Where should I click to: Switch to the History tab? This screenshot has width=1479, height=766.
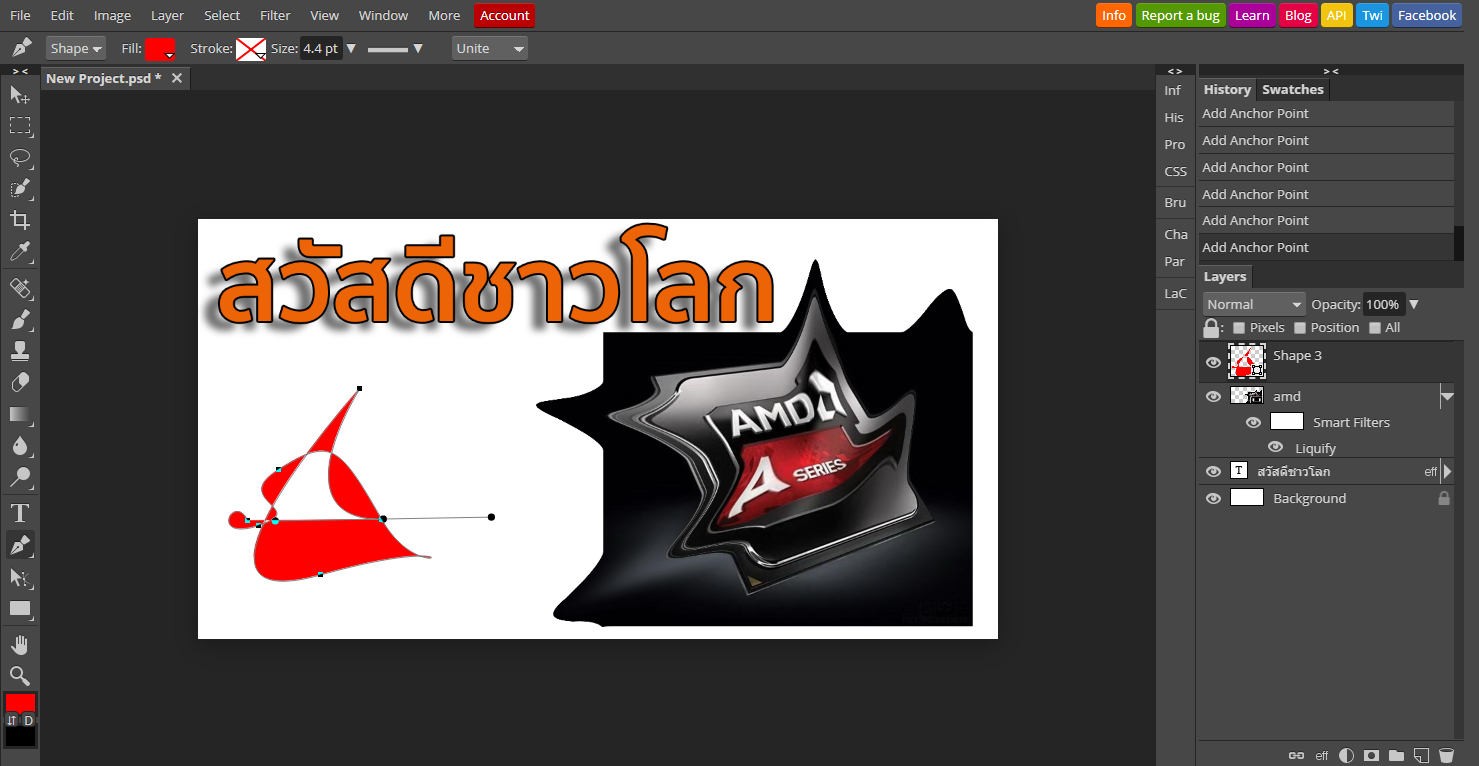[x=1227, y=89]
